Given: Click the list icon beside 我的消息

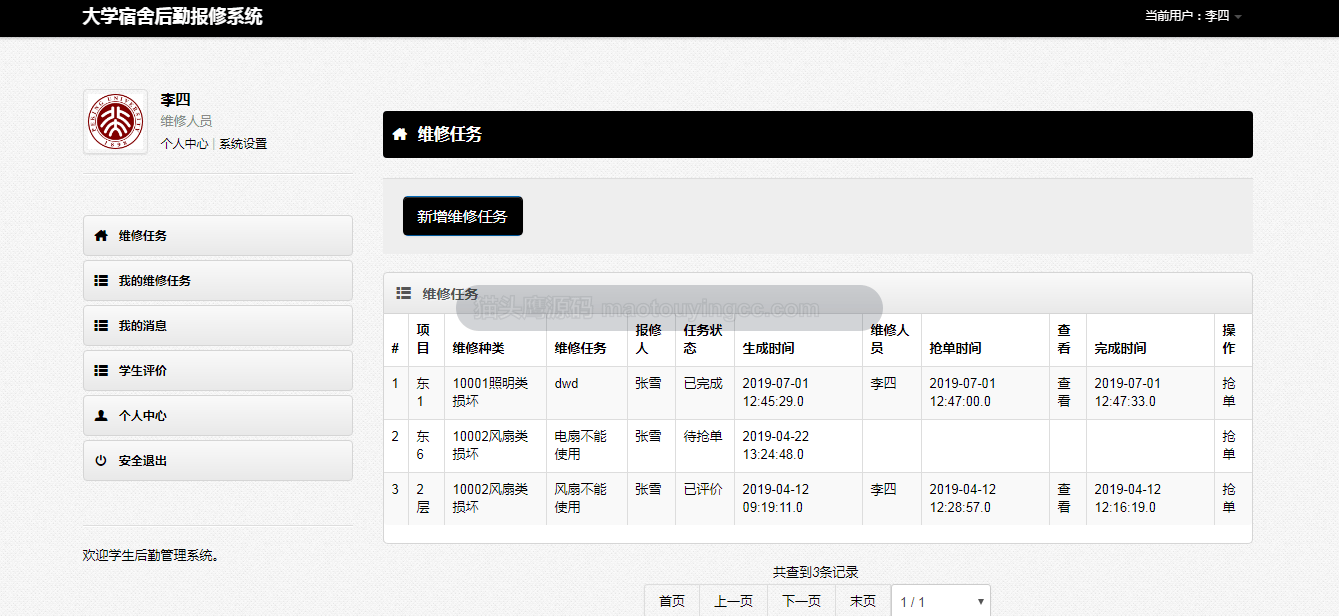Looking at the screenshot, I should coord(100,326).
